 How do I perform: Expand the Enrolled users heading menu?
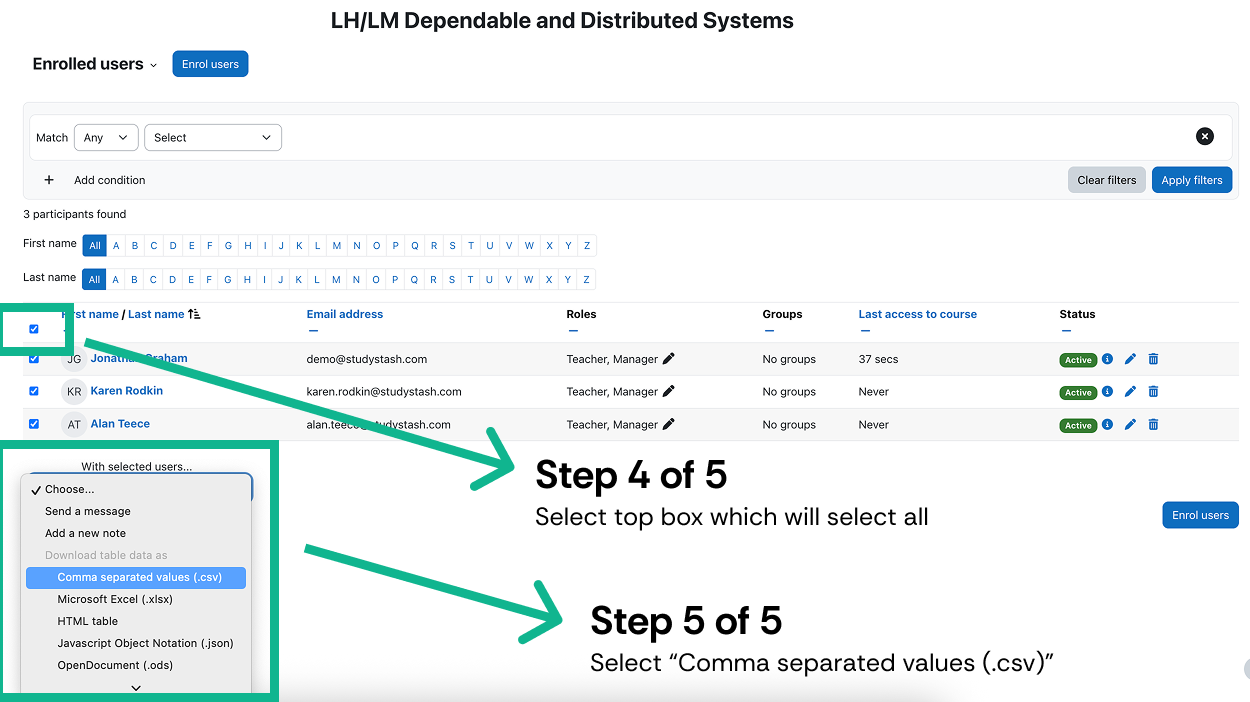(x=153, y=65)
